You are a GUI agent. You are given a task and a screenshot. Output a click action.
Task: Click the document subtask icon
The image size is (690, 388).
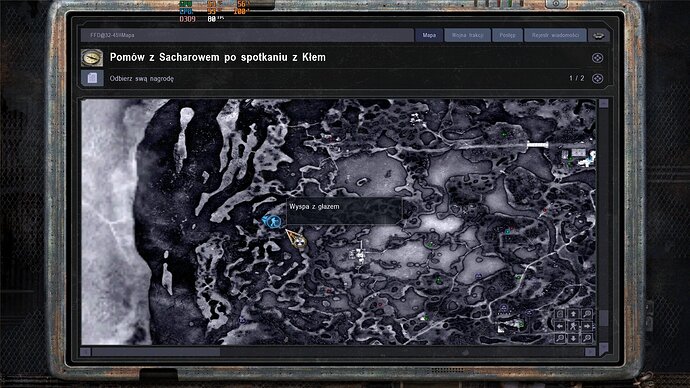click(92, 78)
